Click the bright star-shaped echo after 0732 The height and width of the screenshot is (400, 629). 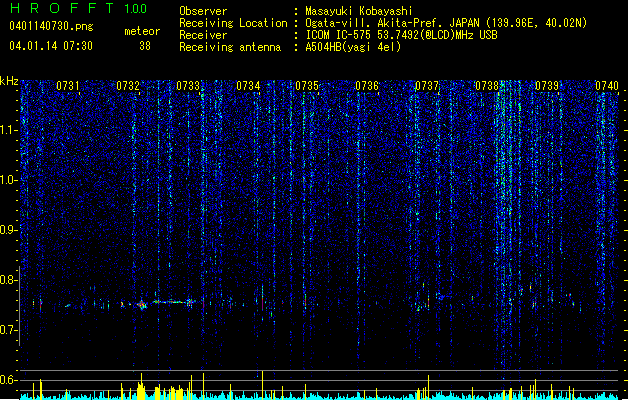[x=141, y=305]
